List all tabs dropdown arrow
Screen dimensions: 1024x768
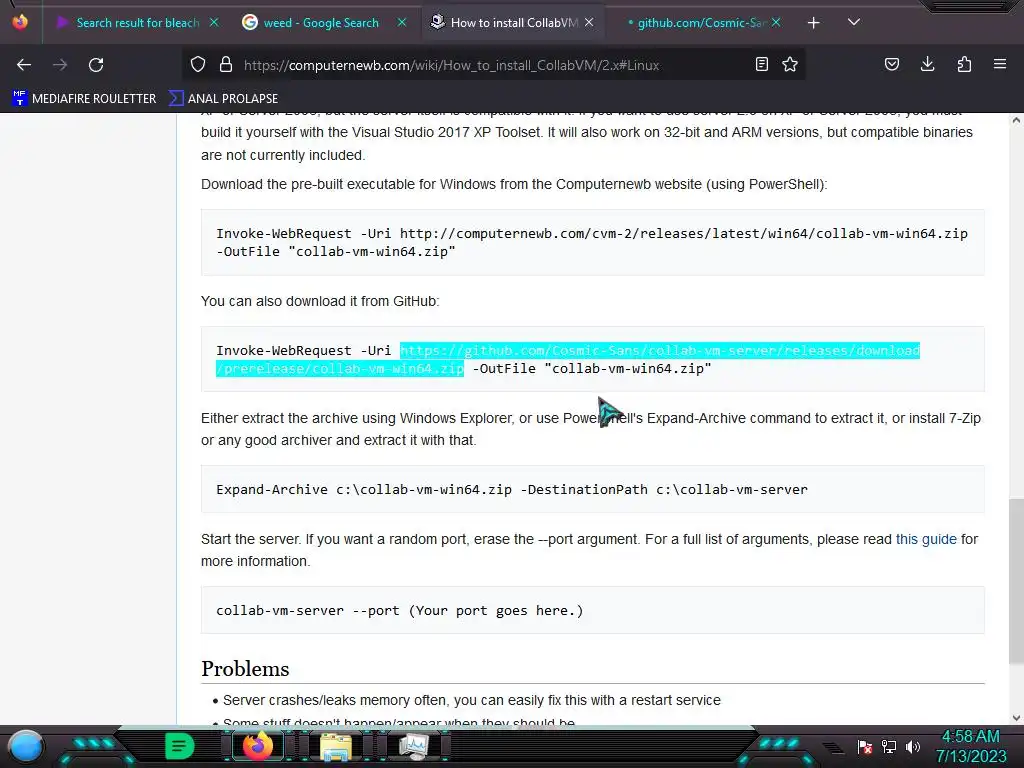(854, 22)
